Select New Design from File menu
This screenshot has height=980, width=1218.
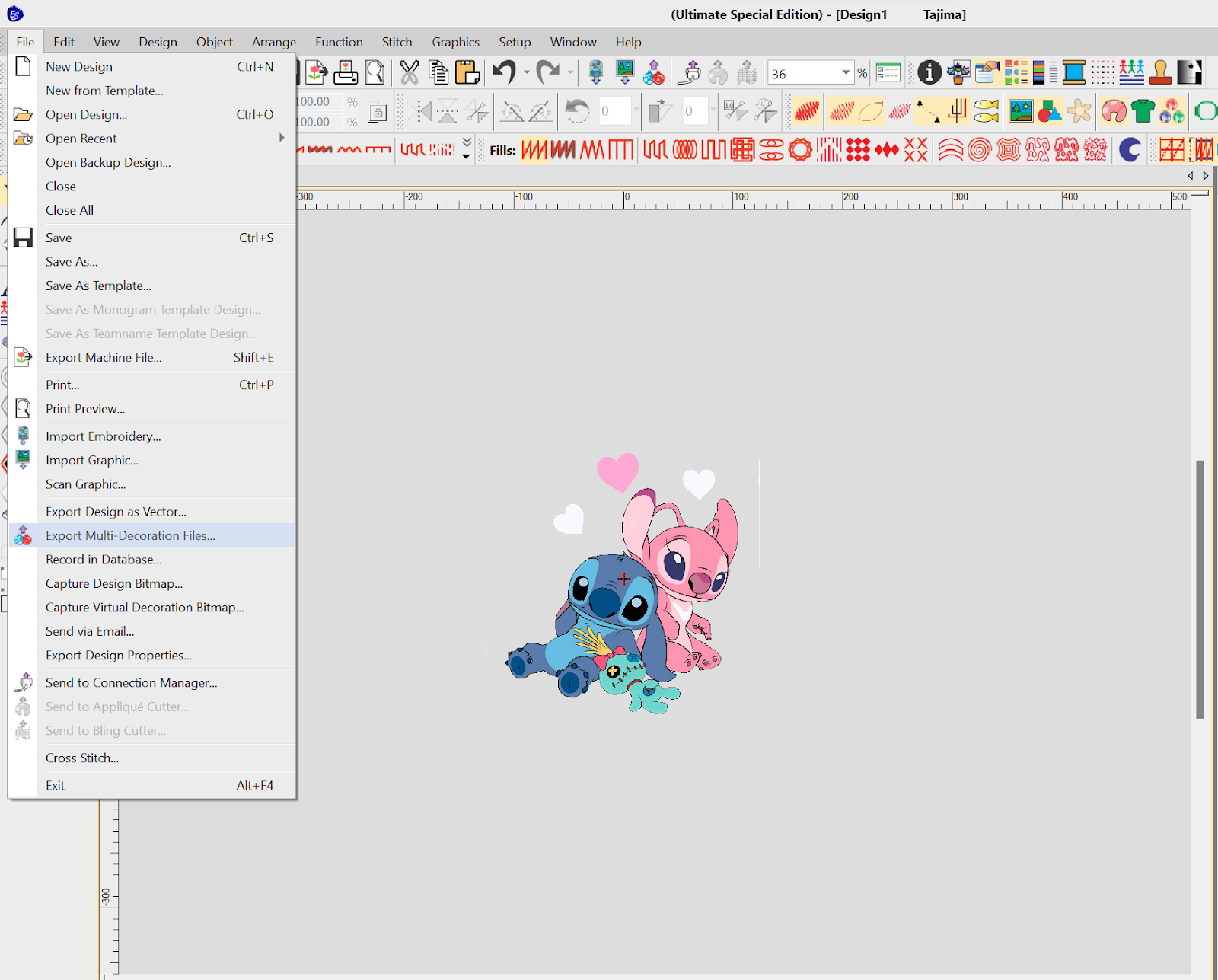click(x=151, y=66)
